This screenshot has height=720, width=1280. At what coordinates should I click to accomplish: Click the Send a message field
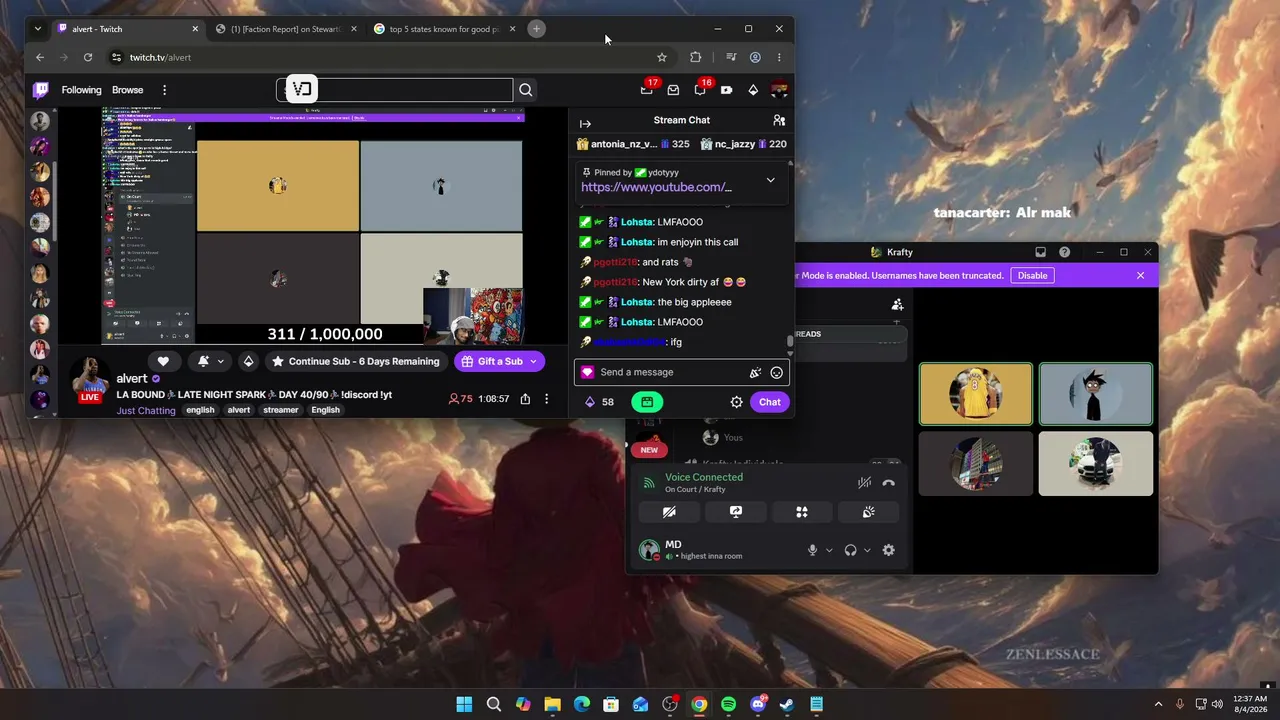pos(682,372)
